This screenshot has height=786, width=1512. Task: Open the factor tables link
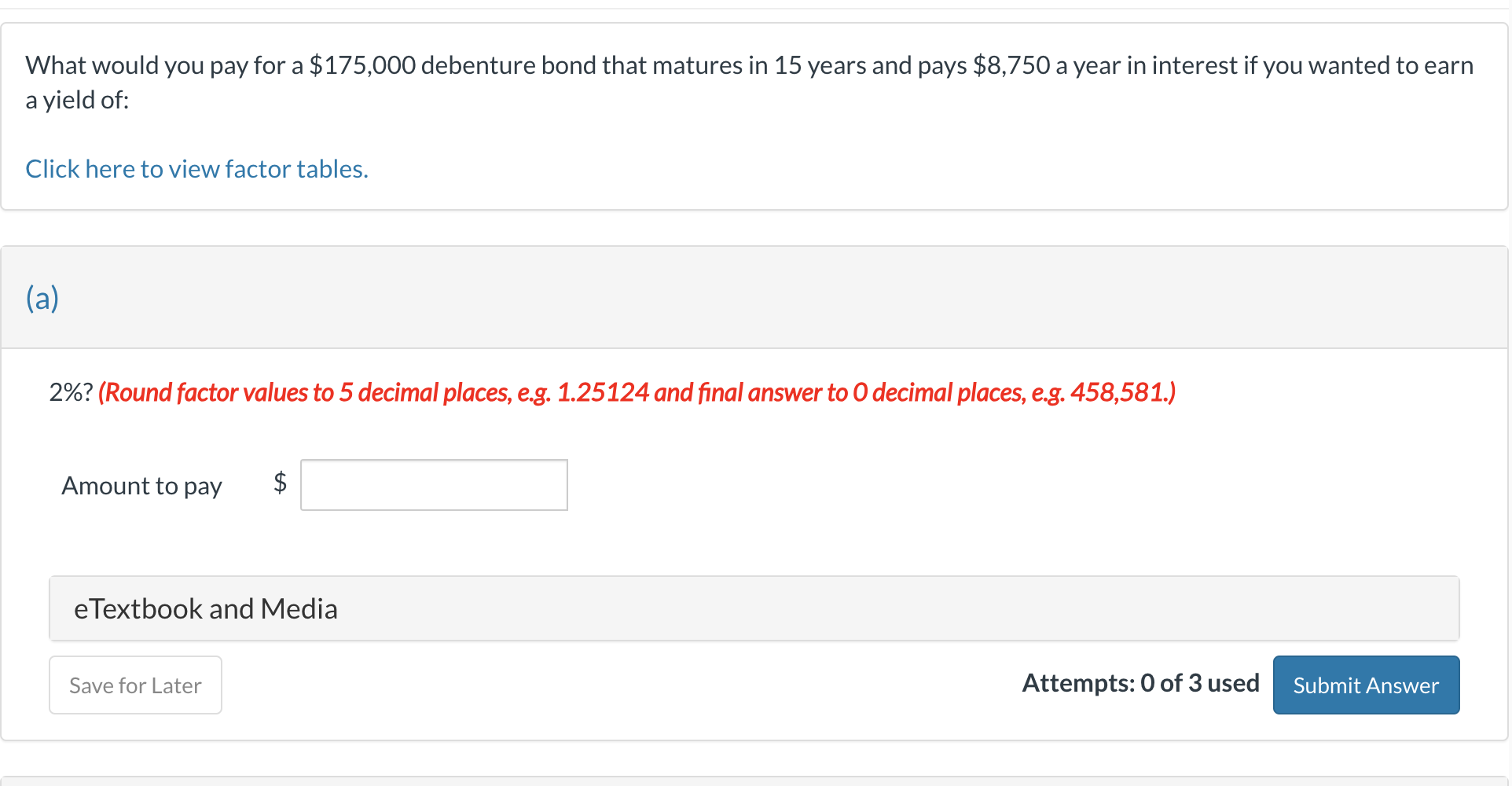[x=196, y=169]
